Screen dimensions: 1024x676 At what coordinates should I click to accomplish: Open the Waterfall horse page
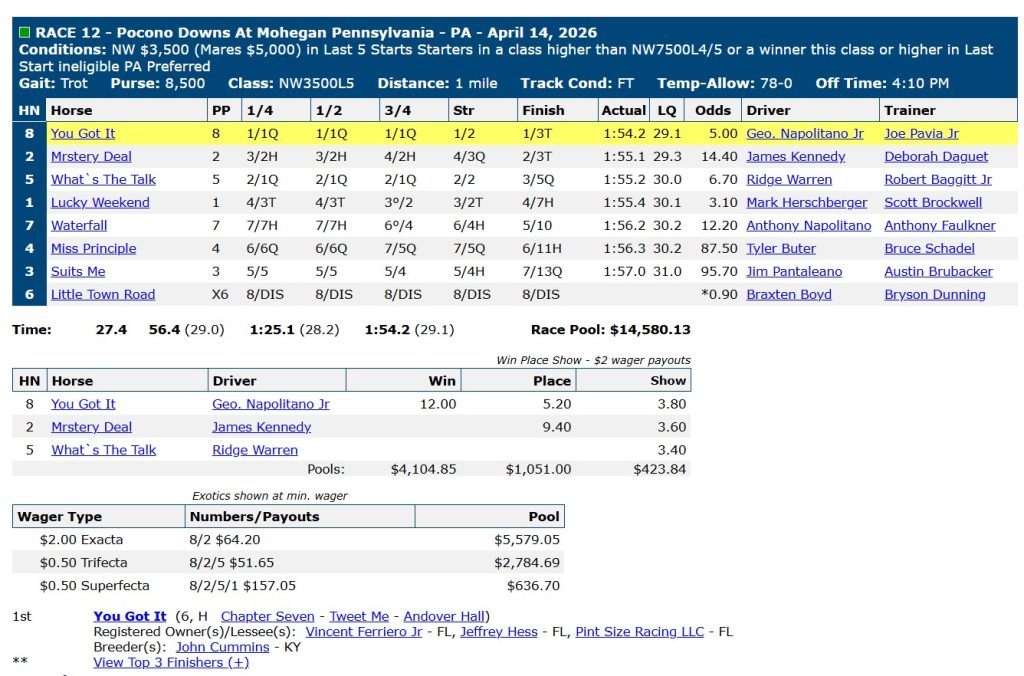pos(79,225)
